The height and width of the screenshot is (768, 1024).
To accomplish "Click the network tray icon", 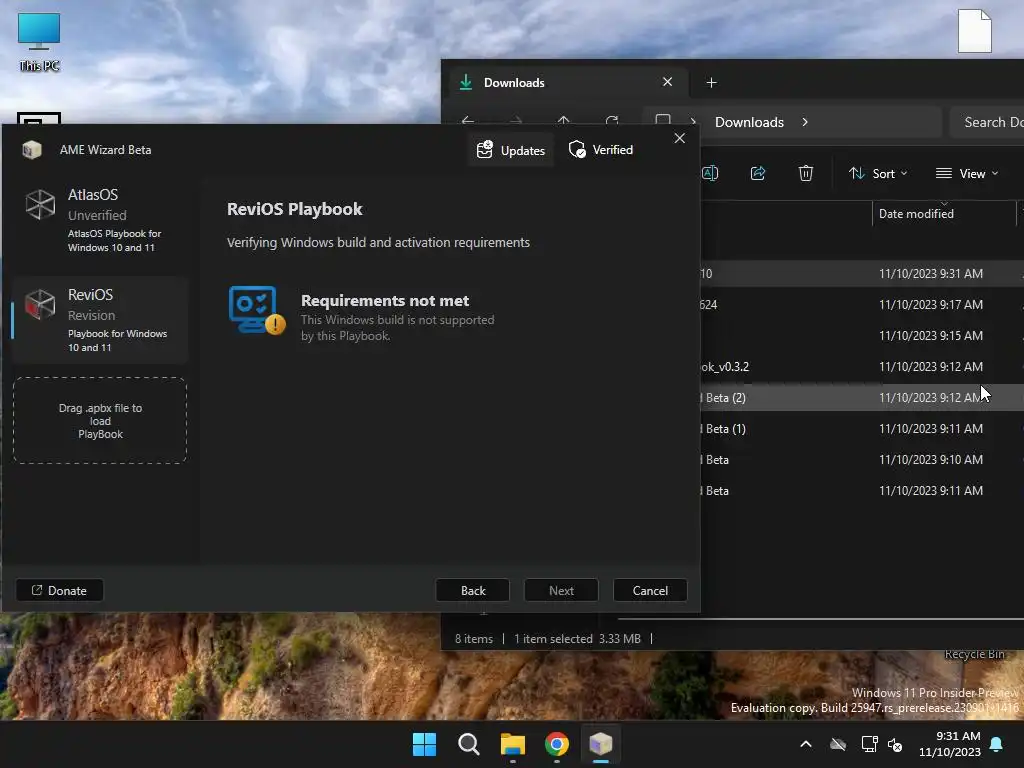I will [869, 744].
